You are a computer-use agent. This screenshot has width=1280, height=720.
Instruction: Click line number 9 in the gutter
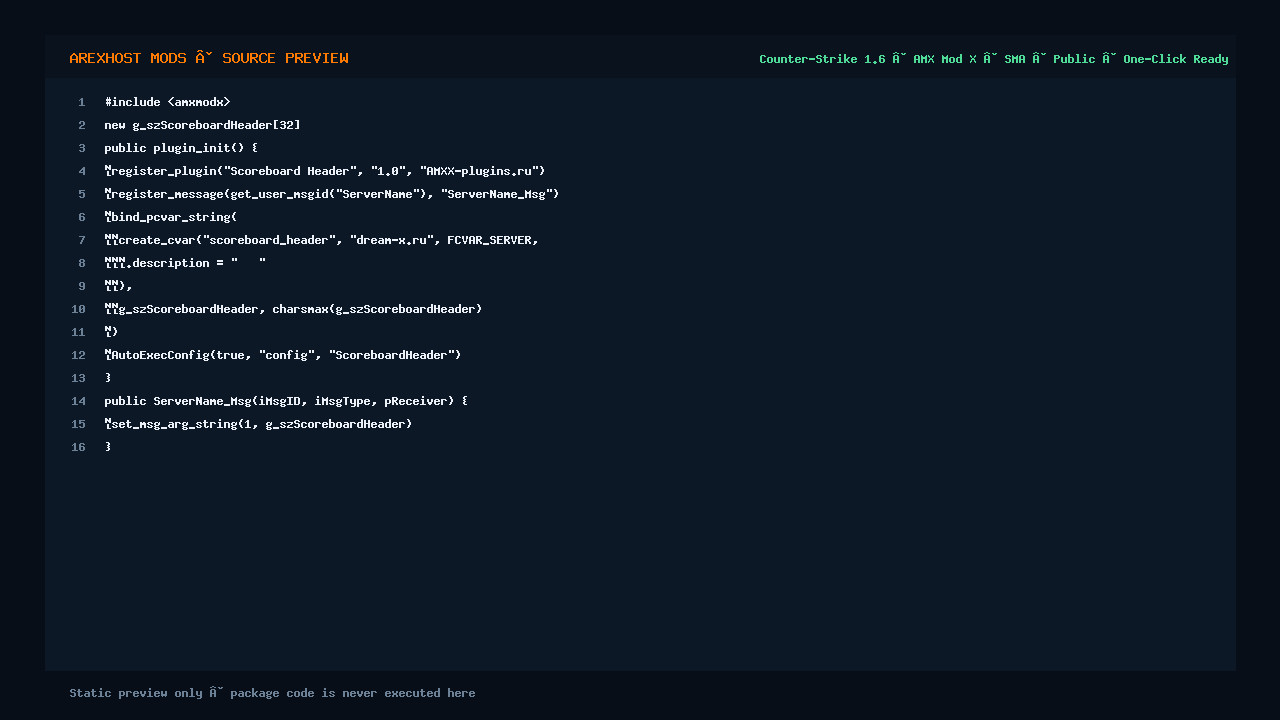pos(82,286)
